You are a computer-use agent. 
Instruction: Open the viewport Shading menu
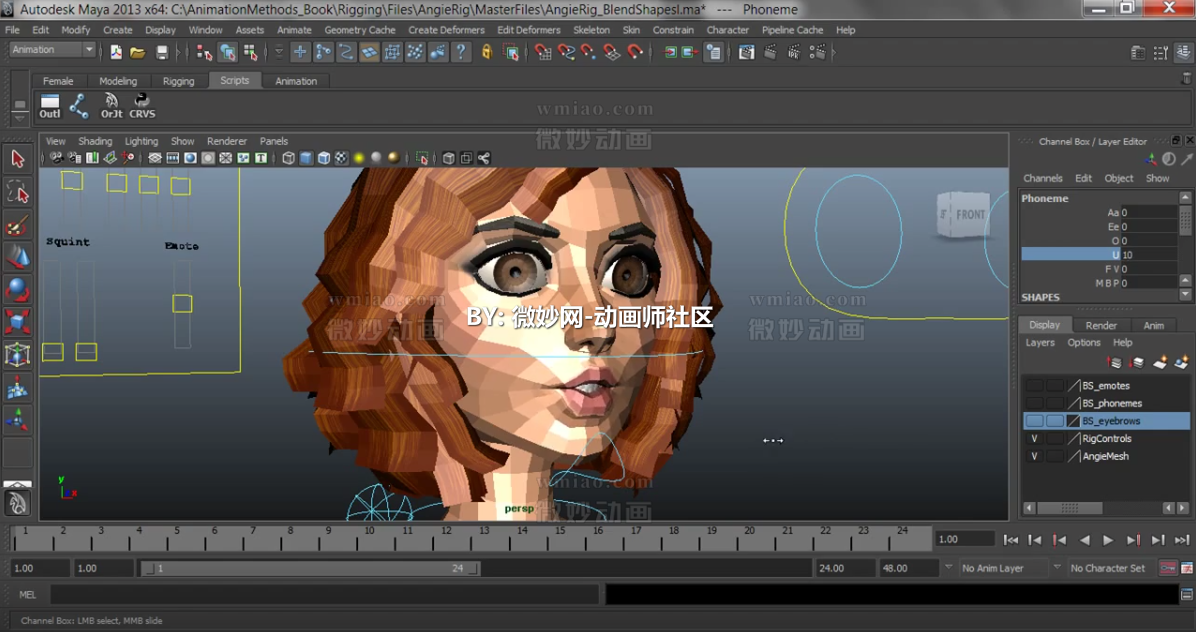tap(95, 141)
